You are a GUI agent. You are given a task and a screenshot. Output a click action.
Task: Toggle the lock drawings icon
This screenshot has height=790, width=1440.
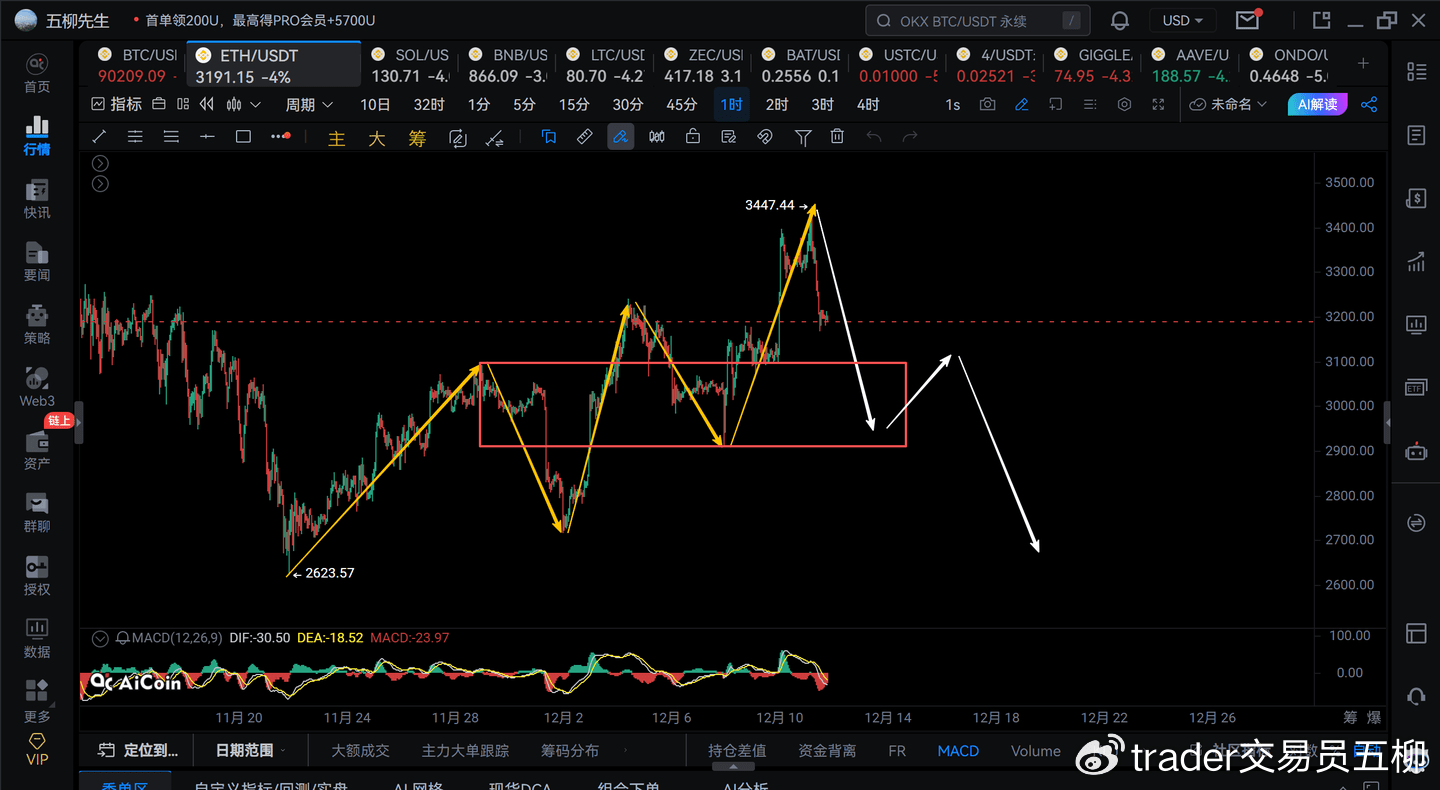point(693,137)
